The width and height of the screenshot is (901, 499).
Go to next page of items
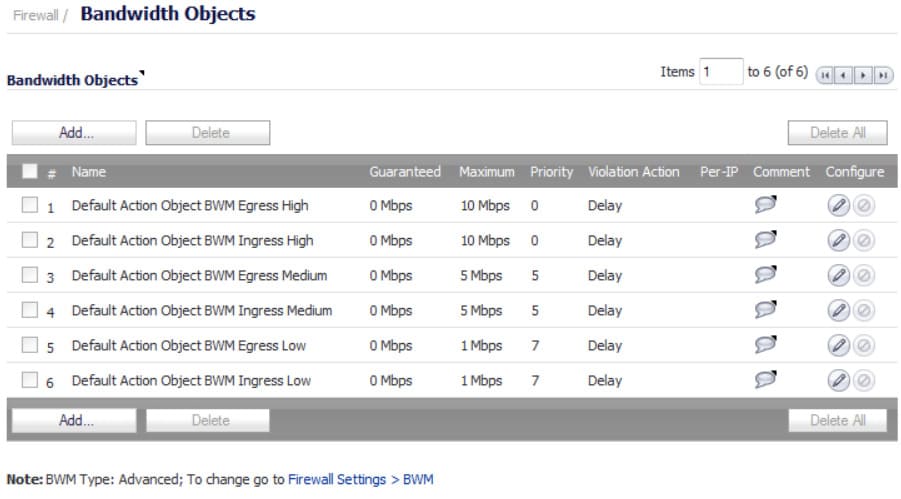click(864, 75)
